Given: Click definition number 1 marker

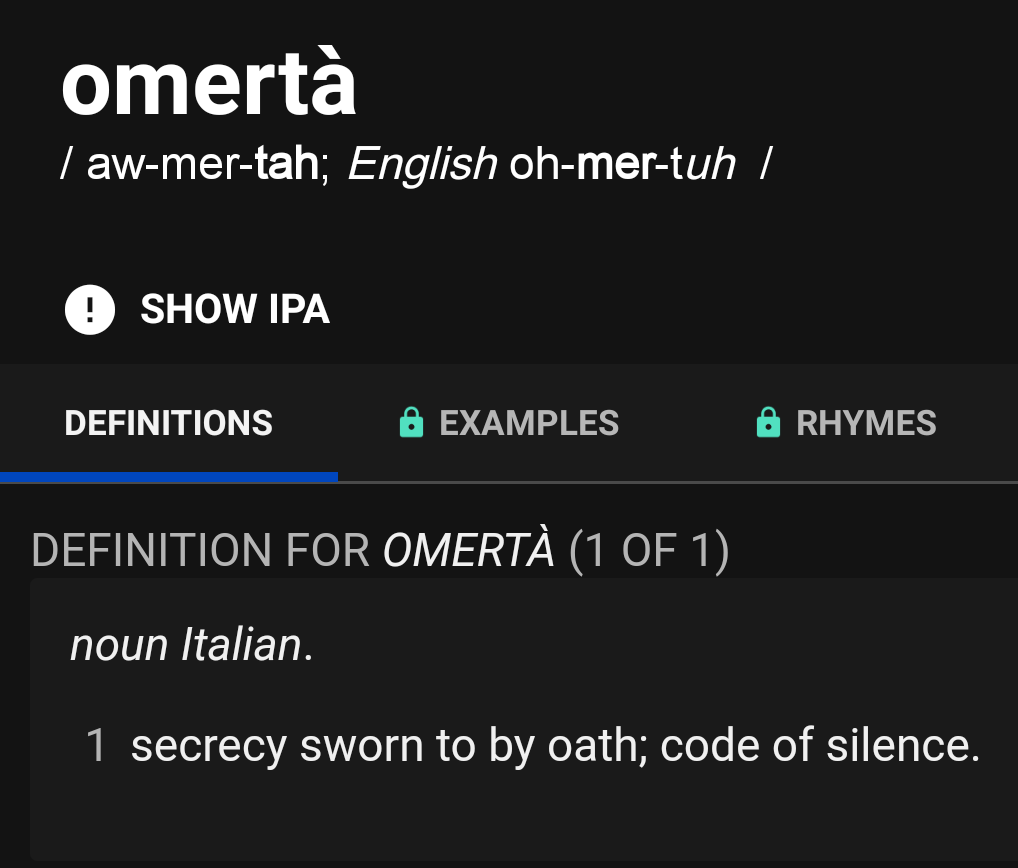Looking at the screenshot, I should (x=96, y=746).
